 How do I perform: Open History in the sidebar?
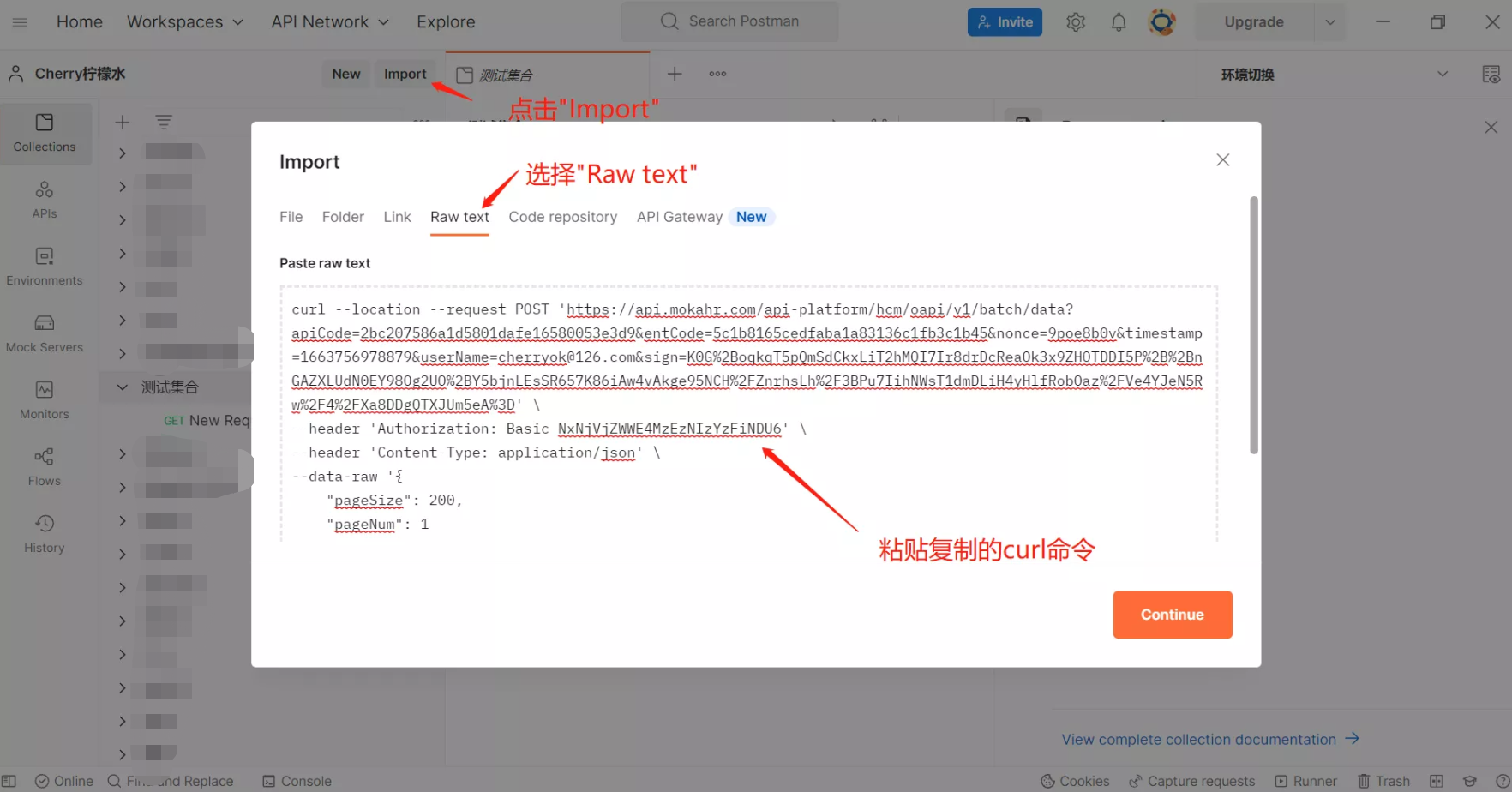[x=45, y=534]
